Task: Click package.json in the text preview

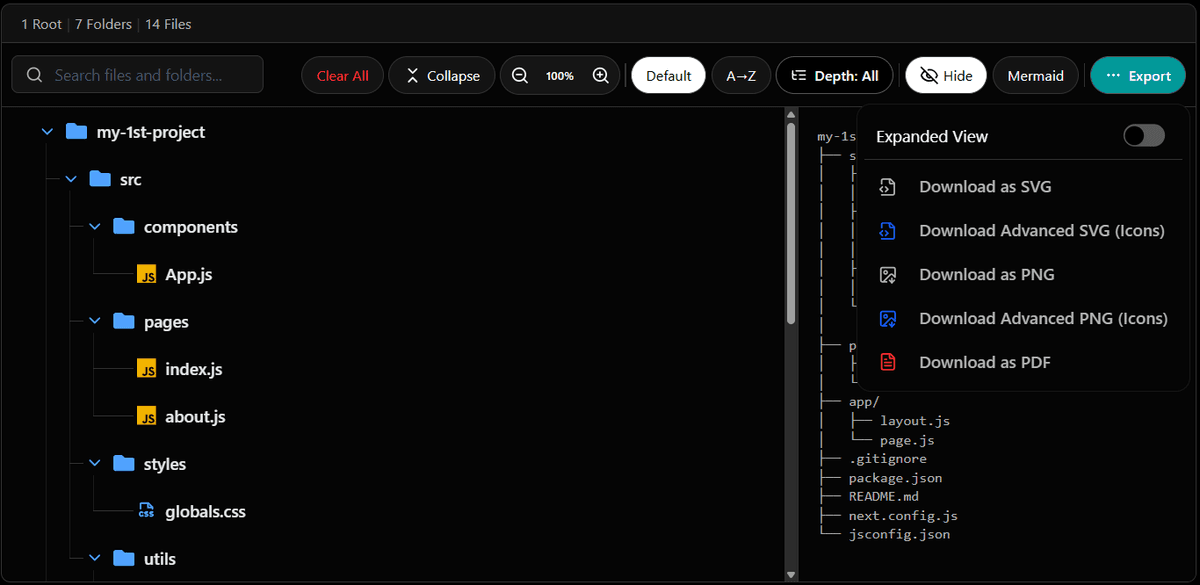Action: pyautogui.click(x=896, y=478)
